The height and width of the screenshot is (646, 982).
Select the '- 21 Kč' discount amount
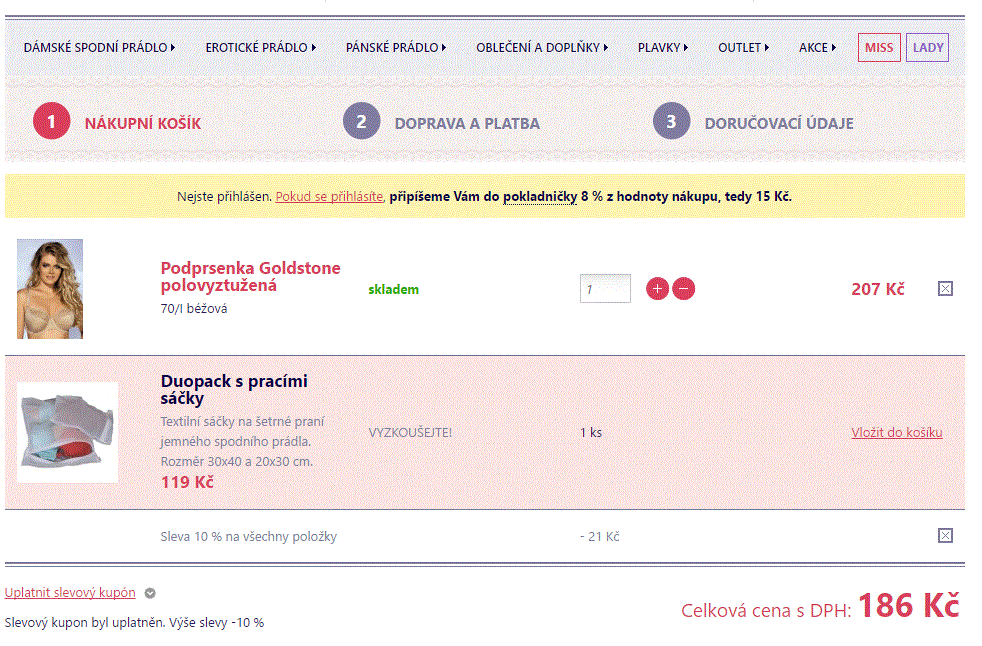[x=600, y=536]
